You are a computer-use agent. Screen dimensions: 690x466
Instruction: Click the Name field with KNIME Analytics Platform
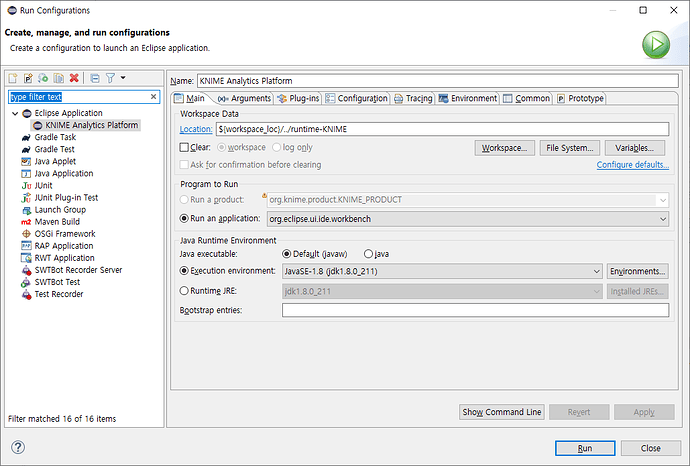click(x=437, y=81)
